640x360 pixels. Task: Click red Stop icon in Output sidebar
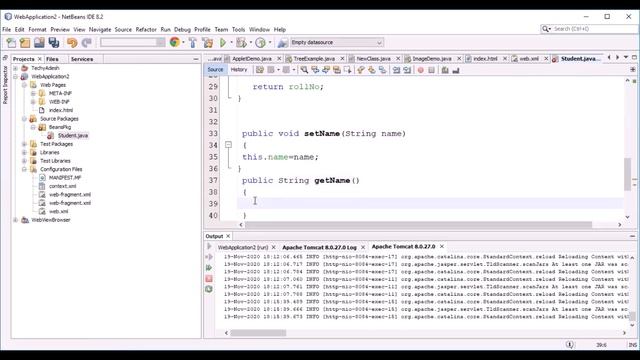point(209,278)
